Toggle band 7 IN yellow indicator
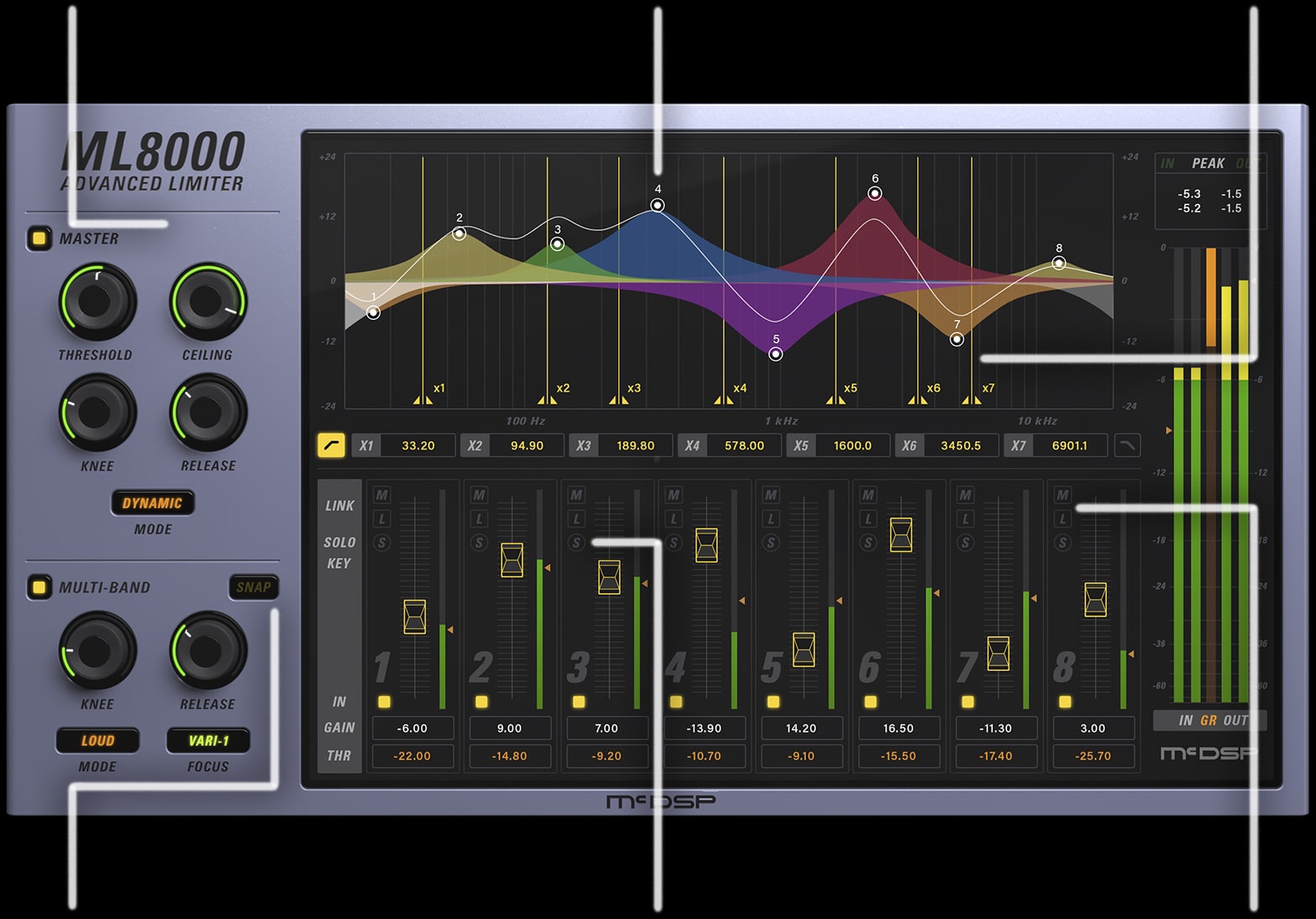The width and height of the screenshot is (1316, 919). point(967,701)
